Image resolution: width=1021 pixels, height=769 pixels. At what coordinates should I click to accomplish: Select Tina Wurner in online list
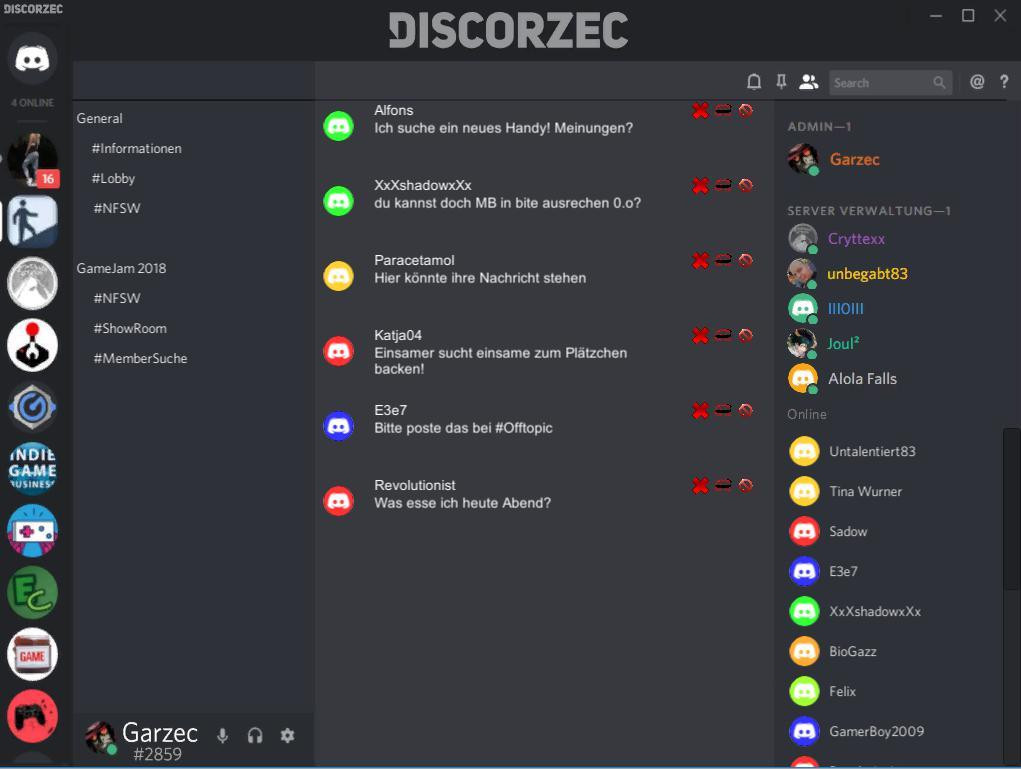[846, 492]
